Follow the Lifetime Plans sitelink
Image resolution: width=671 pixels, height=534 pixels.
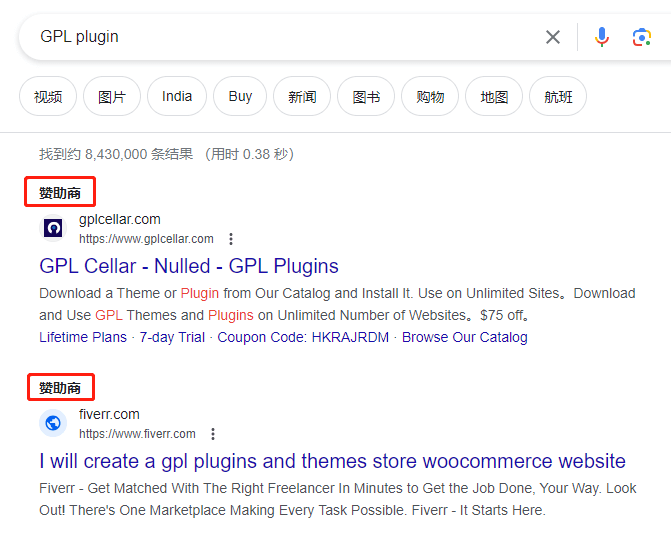[x=83, y=337]
